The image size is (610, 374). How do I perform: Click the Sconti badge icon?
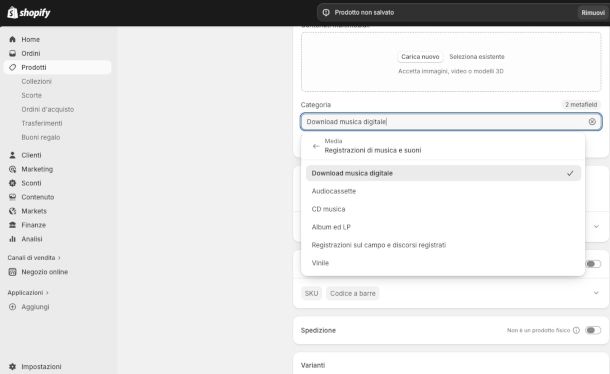12,183
